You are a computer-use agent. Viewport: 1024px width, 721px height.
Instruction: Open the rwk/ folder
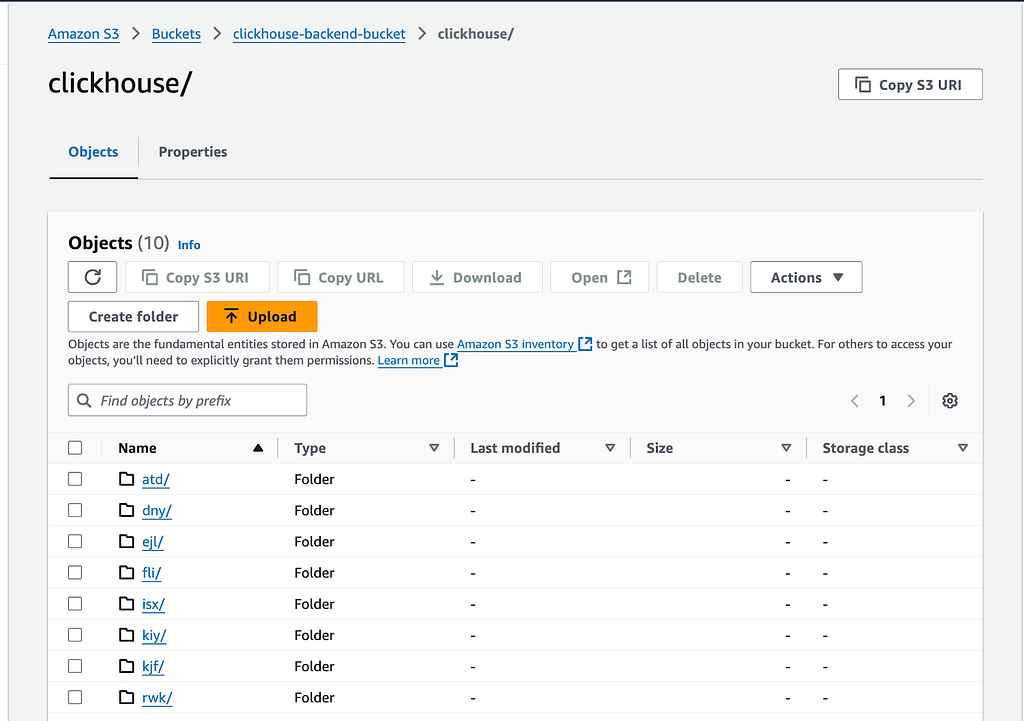coord(157,698)
